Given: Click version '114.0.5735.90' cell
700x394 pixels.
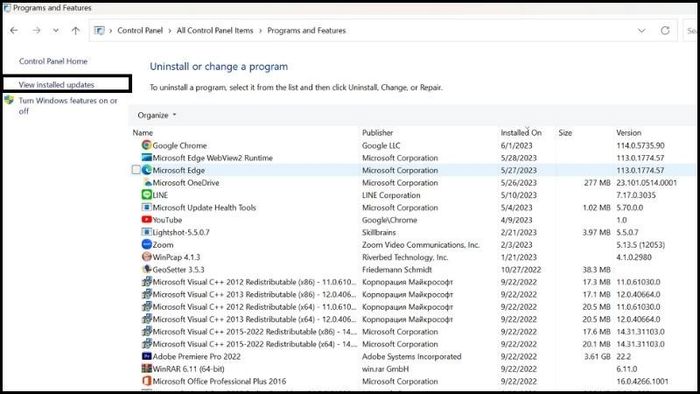Looking at the screenshot, I should click(x=641, y=145).
